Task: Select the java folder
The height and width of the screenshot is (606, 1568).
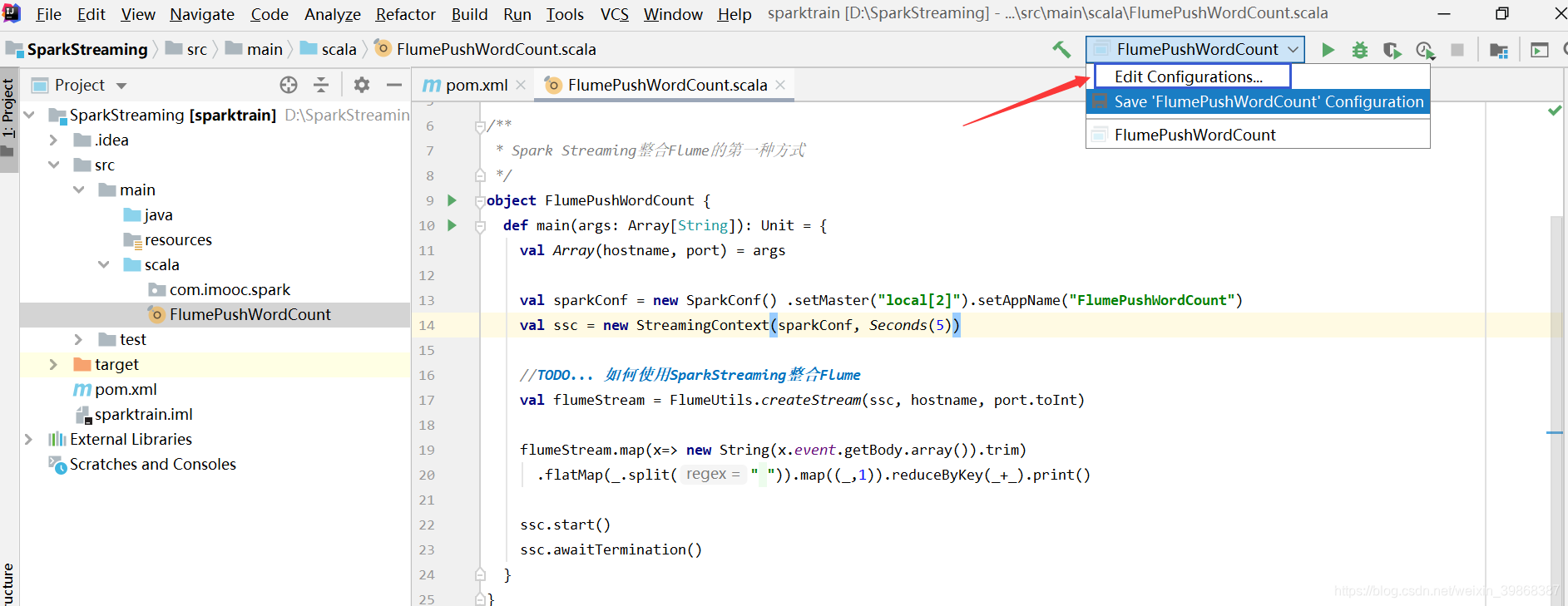Action: (x=158, y=214)
